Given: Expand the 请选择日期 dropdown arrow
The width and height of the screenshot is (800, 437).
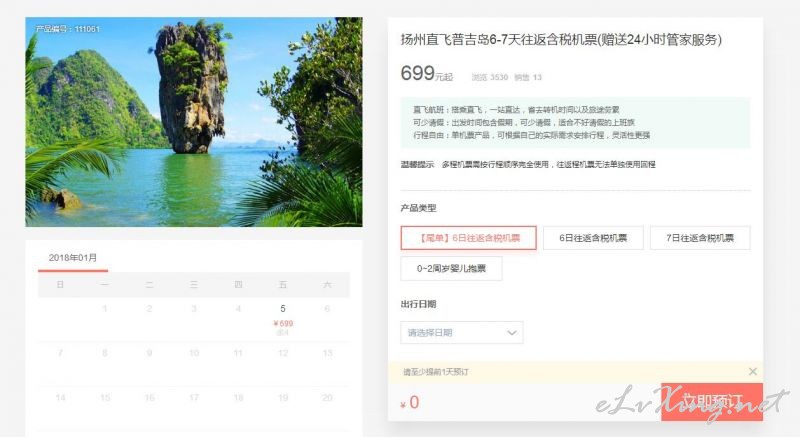Looking at the screenshot, I should (512, 333).
